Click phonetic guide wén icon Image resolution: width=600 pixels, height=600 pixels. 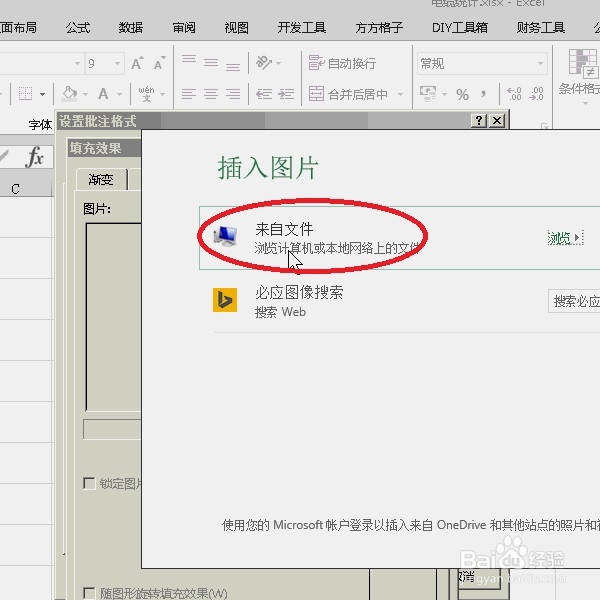click(147, 94)
